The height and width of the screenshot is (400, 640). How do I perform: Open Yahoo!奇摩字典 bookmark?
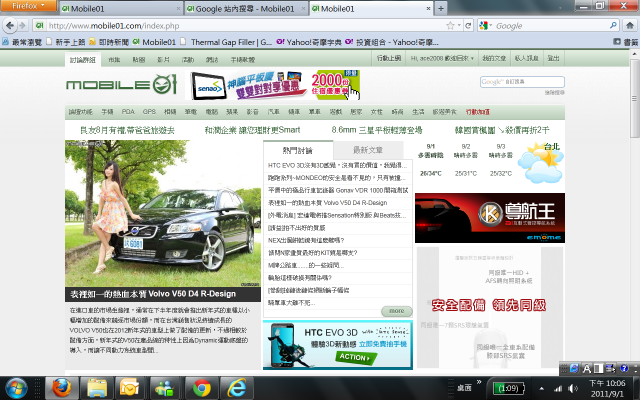[x=309, y=42]
